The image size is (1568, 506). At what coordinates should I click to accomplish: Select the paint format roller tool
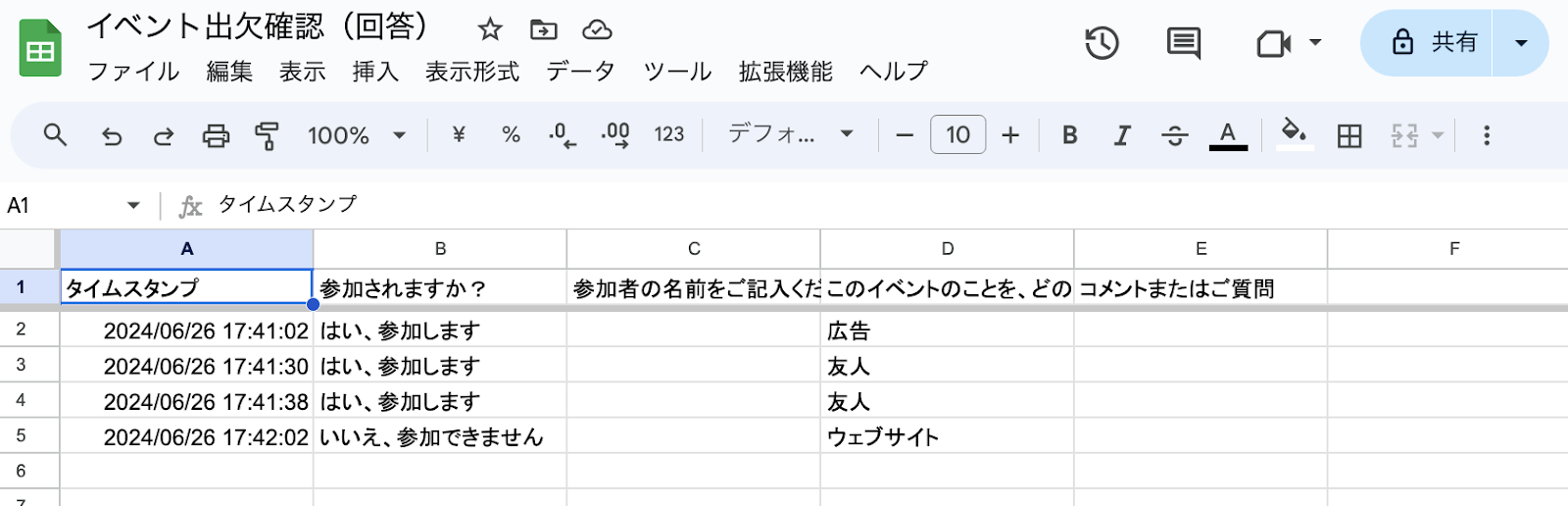tap(267, 135)
